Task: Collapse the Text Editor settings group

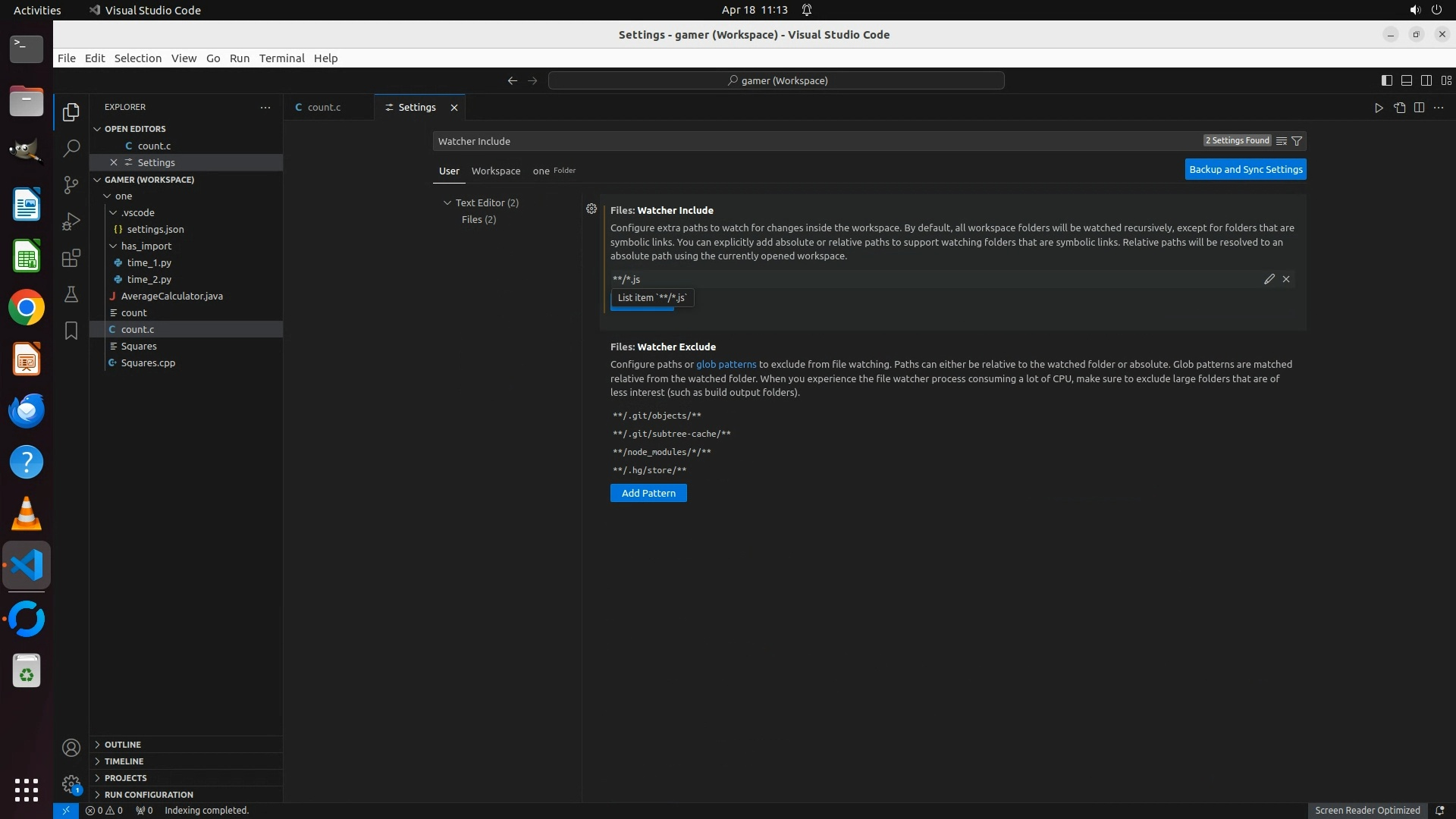Action: 447,202
